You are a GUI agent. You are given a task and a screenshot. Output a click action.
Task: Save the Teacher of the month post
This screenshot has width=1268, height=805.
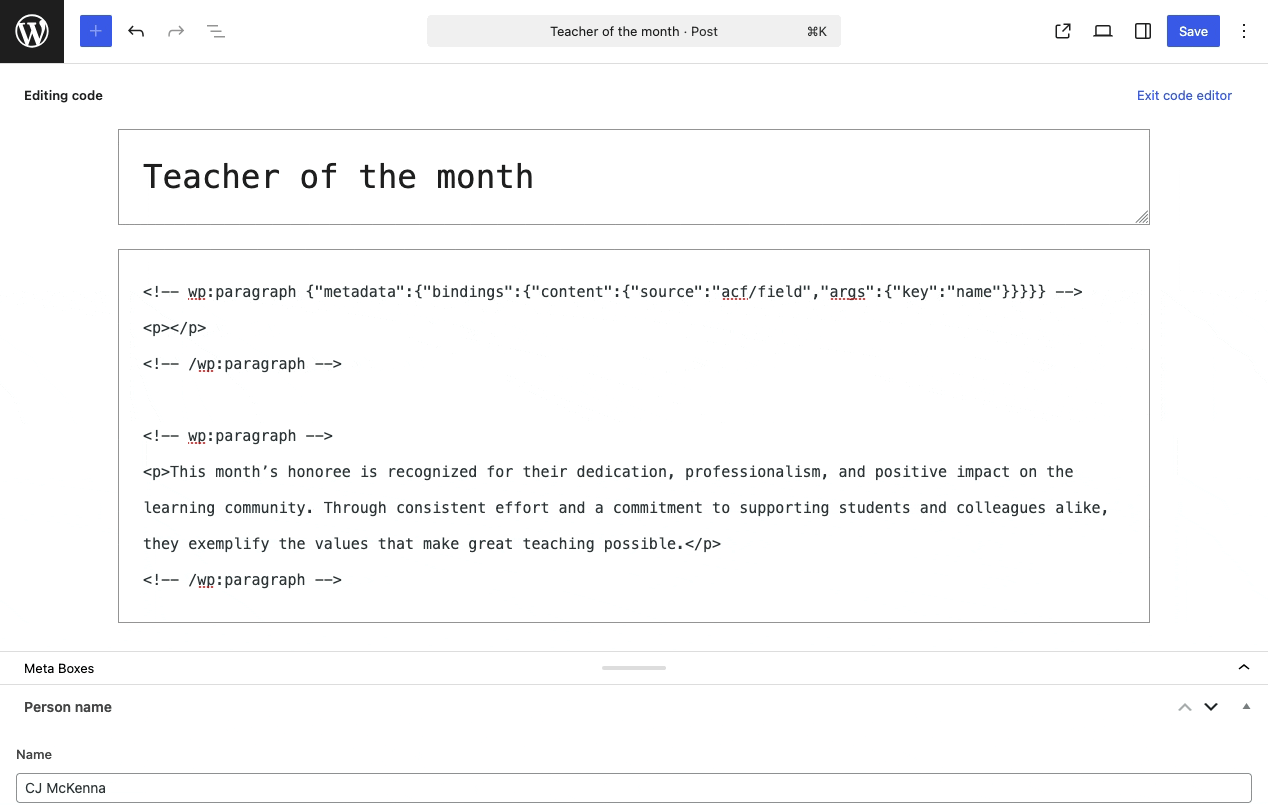(1193, 31)
